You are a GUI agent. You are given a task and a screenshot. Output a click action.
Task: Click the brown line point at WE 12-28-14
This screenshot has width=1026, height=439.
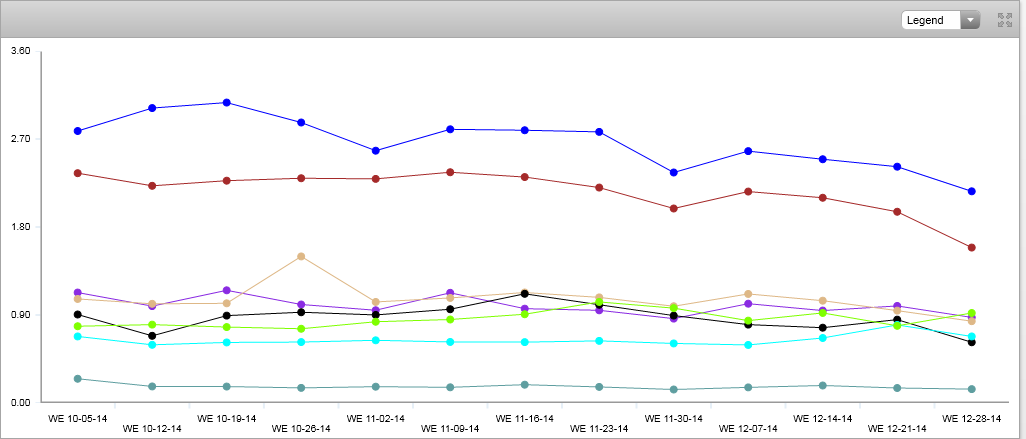click(x=971, y=248)
